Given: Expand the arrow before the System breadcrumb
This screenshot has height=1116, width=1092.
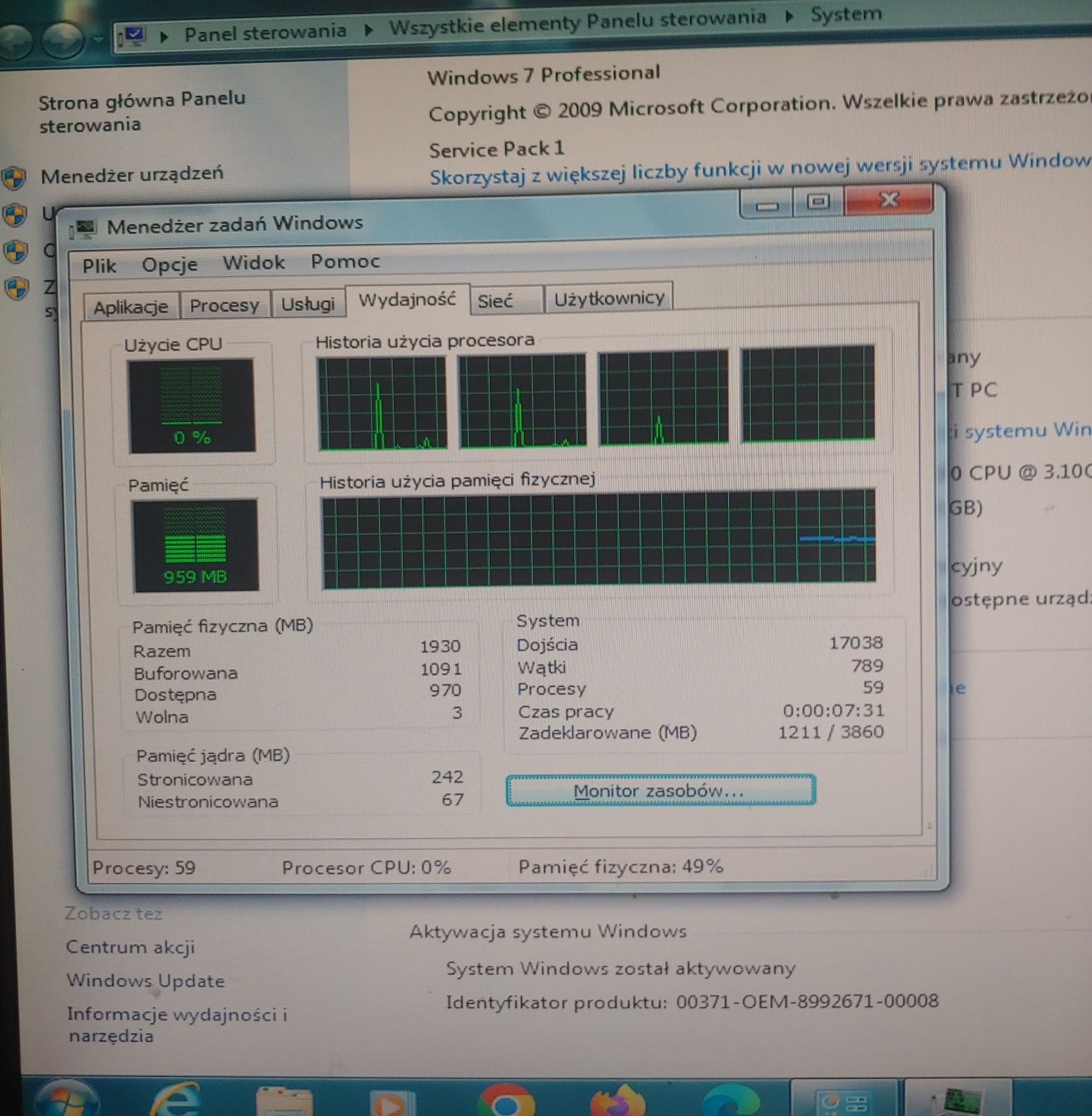Looking at the screenshot, I should coord(789,16).
